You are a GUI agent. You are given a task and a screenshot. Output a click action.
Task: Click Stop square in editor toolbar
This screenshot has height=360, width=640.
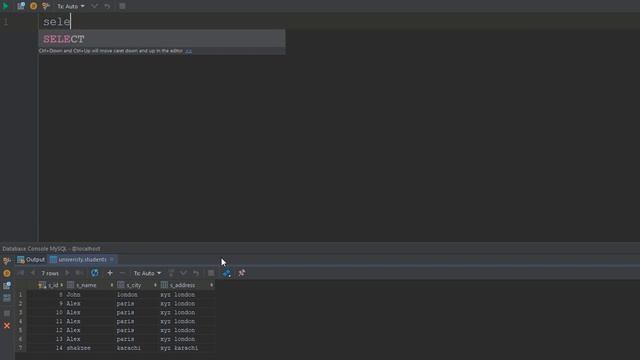[122, 6]
